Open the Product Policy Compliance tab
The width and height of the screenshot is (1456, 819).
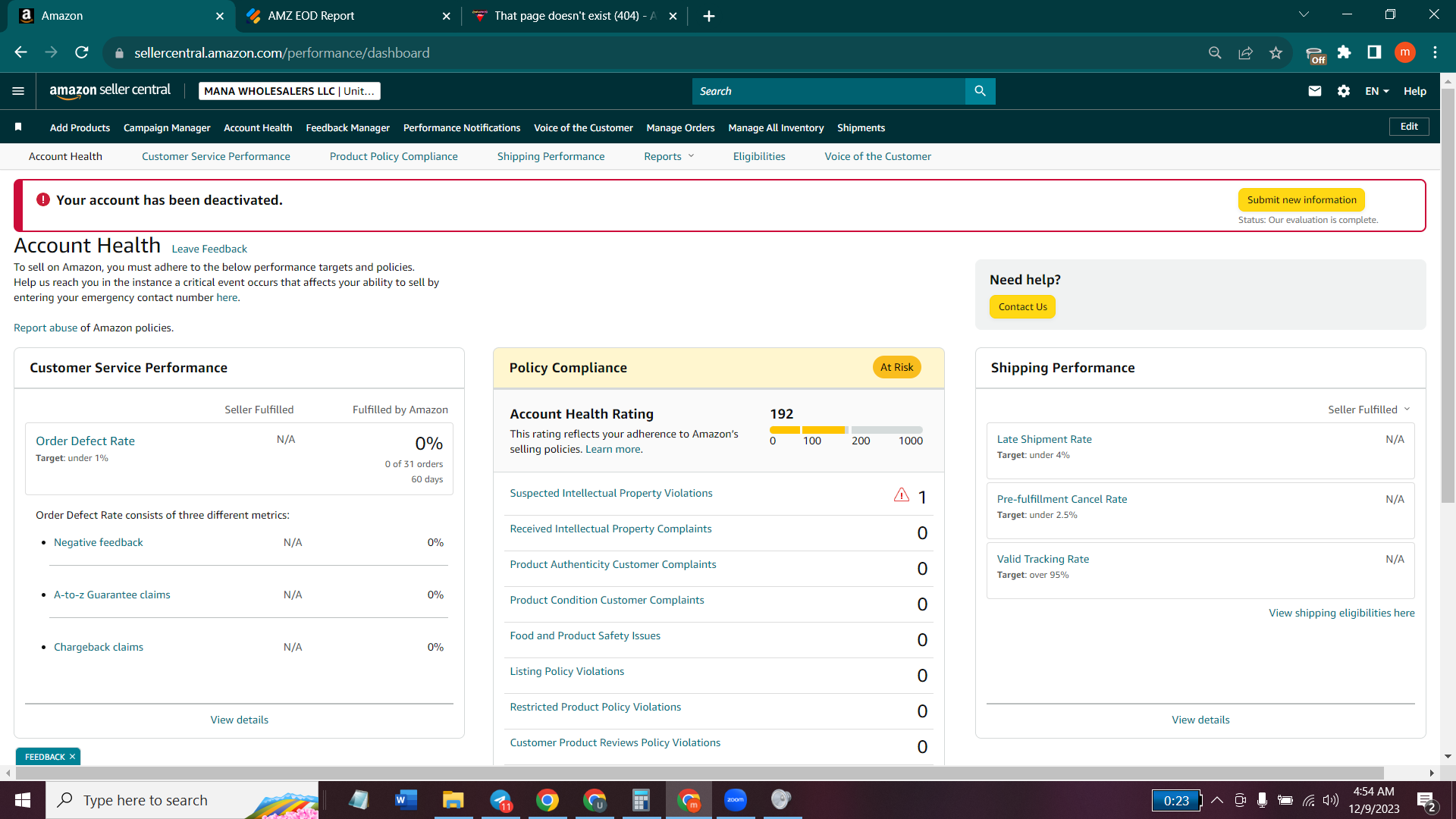pos(394,156)
